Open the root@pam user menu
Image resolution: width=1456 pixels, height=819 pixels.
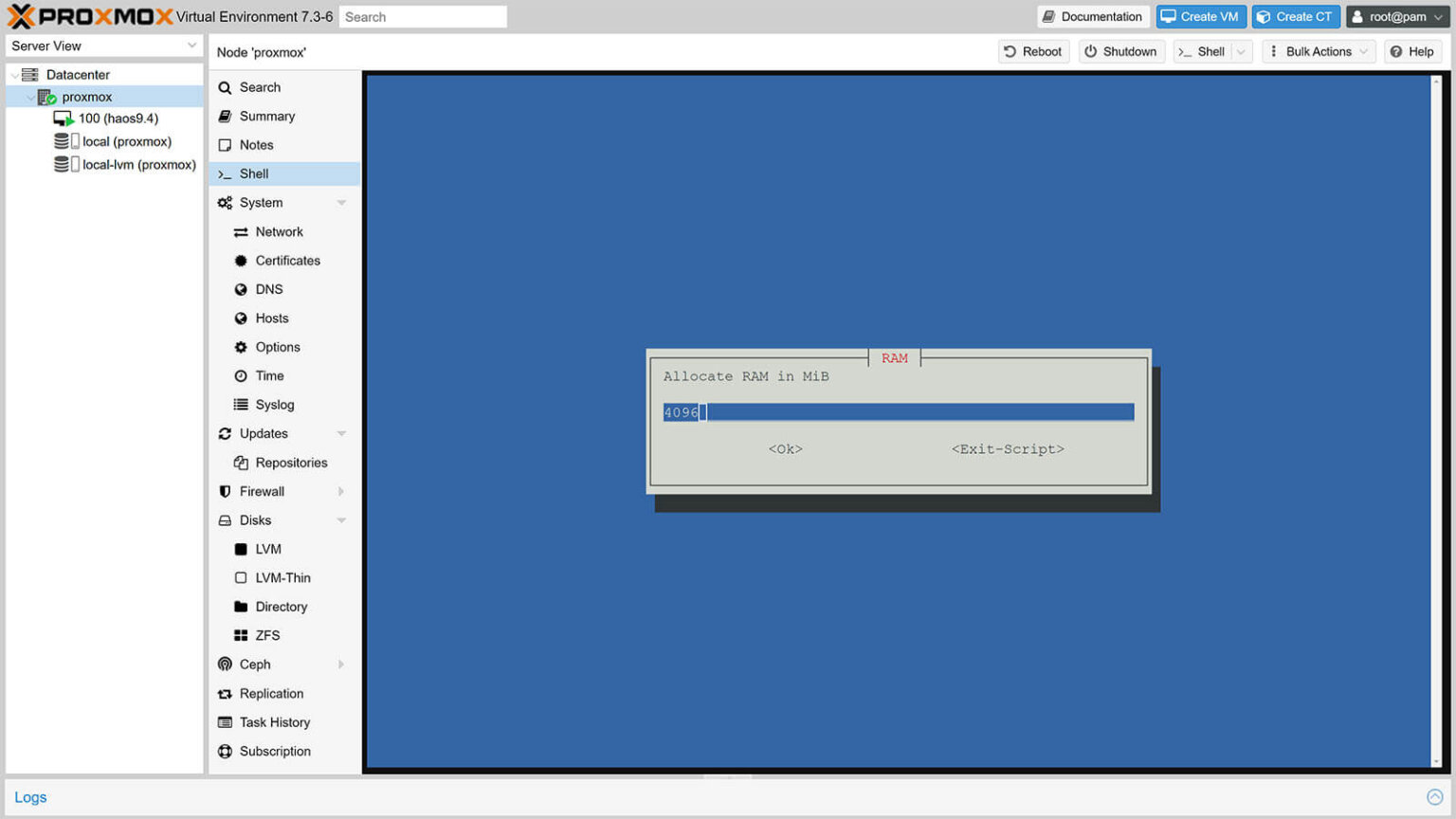1397,16
